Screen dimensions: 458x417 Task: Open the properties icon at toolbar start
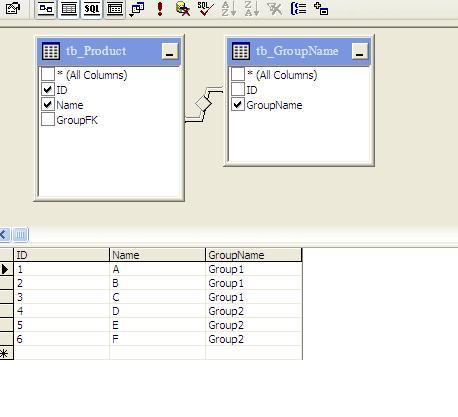[13, 8]
